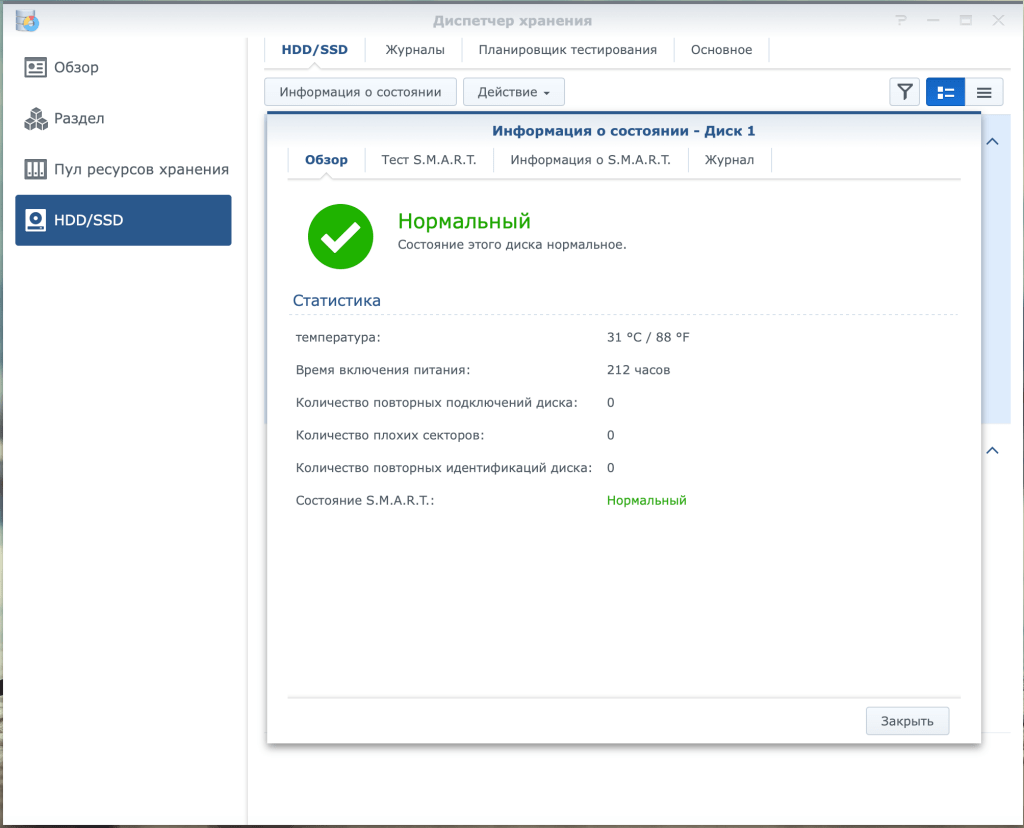Click the Закрыть button
The image size is (1024, 828).
[x=907, y=721]
